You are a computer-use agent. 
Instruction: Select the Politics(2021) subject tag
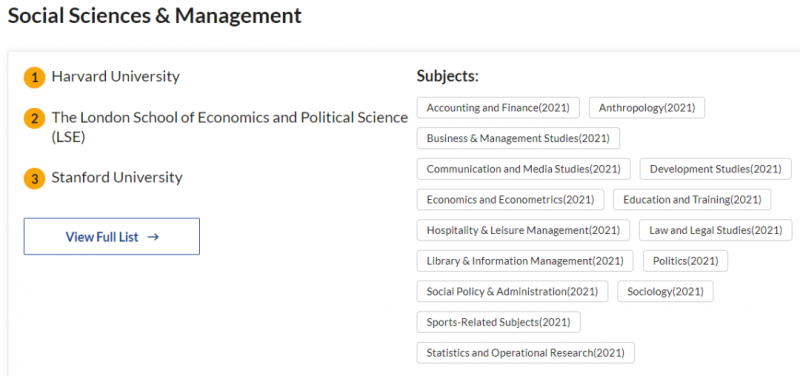click(x=686, y=261)
